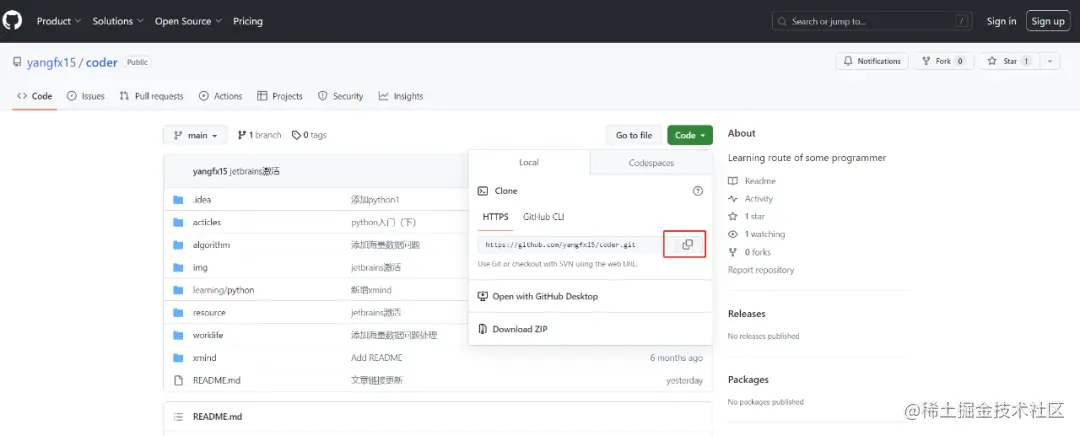Click the README.md outline list icon
1080x436 pixels.
(x=178, y=417)
